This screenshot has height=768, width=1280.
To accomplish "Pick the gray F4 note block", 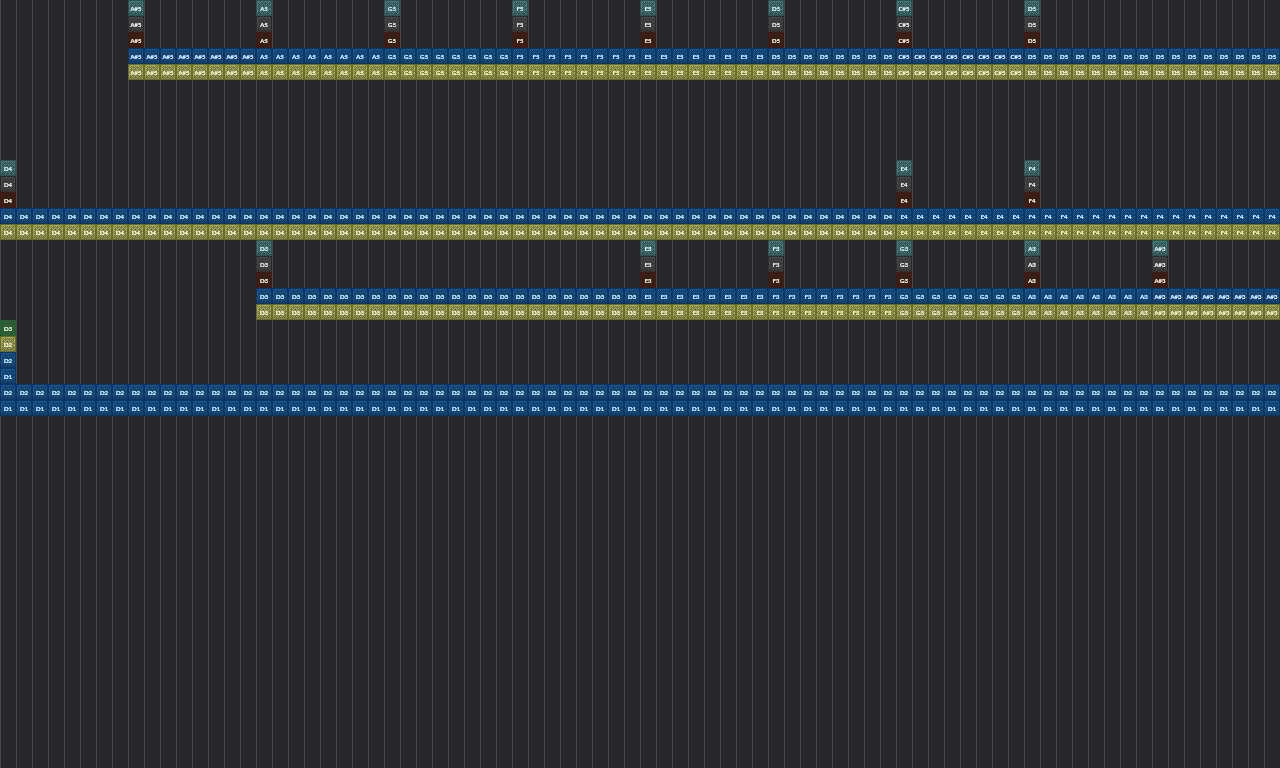I will [1032, 184].
